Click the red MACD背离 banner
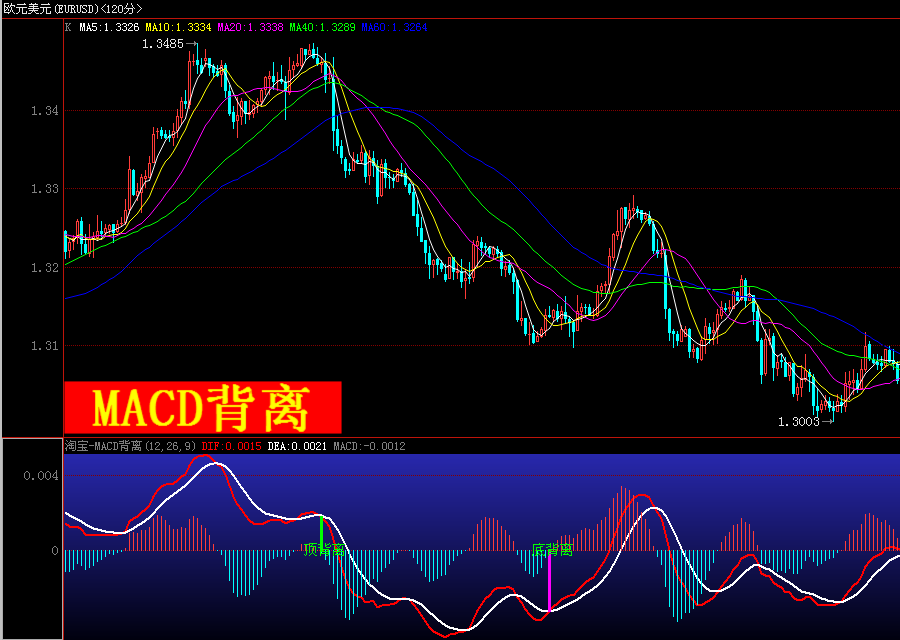The height and width of the screenshot is (640, 900). (x=203, y=408)
